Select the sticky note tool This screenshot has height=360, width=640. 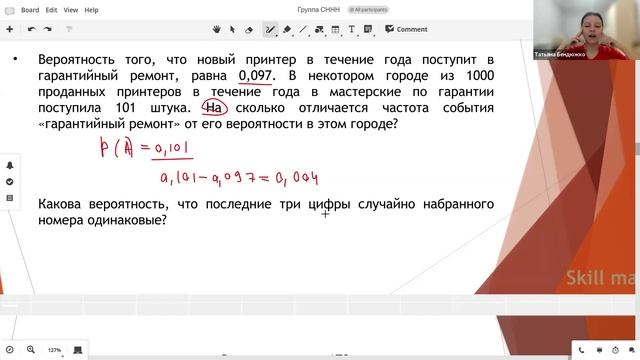pyautogui.click(x=368, y=29)
